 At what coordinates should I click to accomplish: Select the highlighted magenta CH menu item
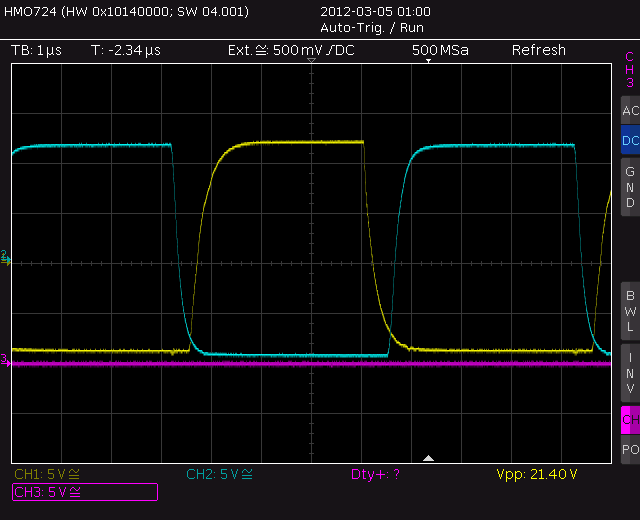coord(630,420)
